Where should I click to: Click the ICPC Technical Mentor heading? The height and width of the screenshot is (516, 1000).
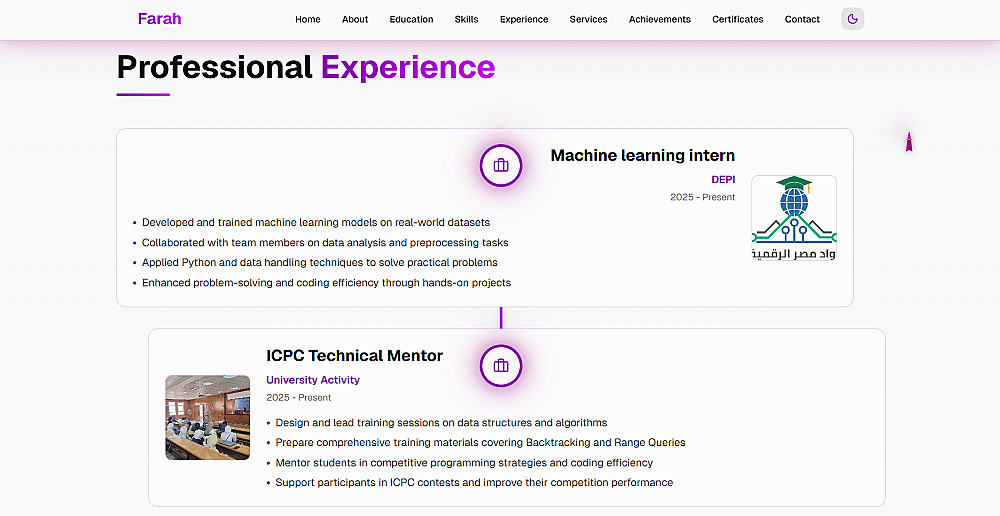tap(354, 355)
